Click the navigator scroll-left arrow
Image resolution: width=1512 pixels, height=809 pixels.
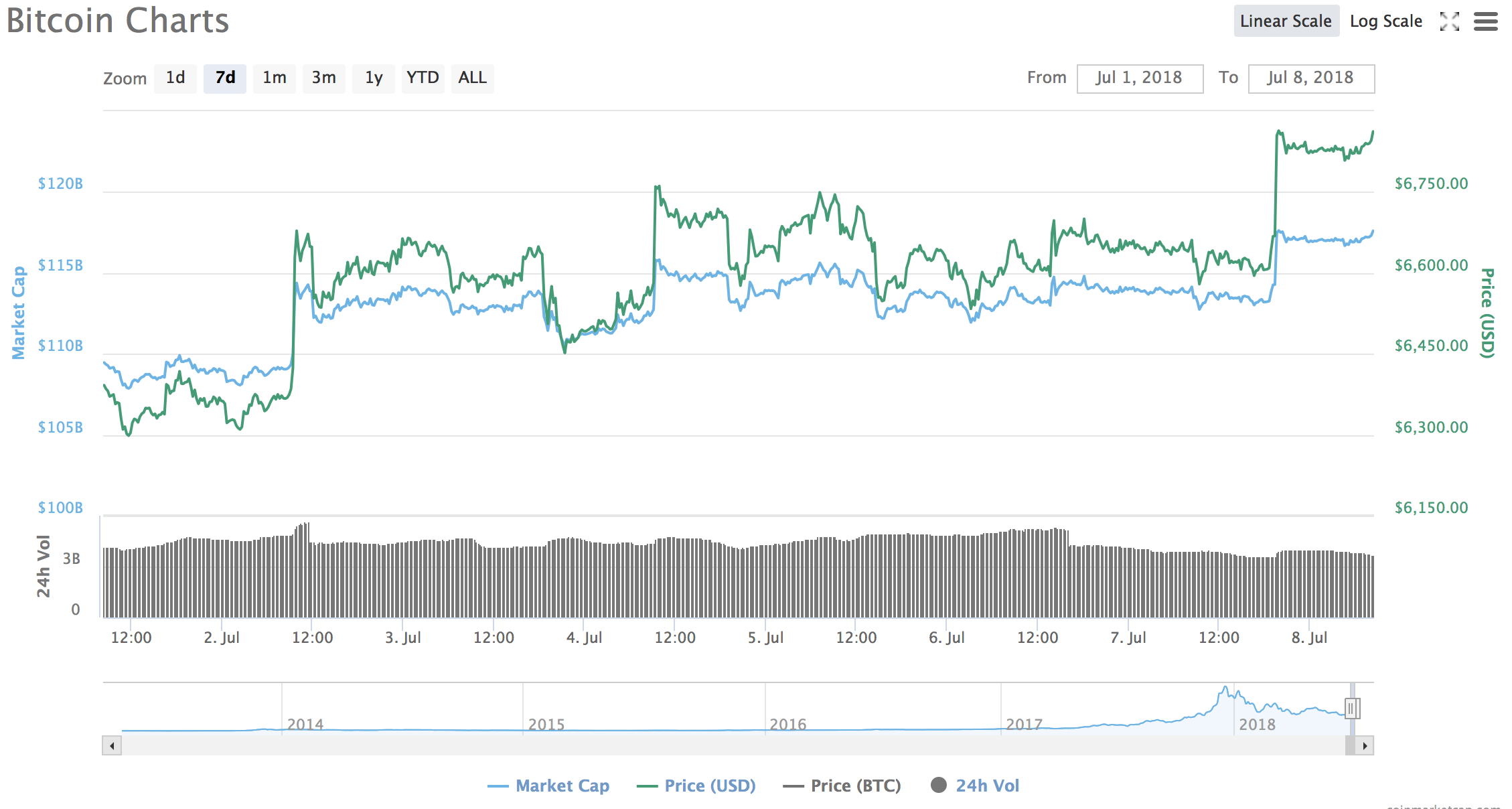click(x=112, y=745)
